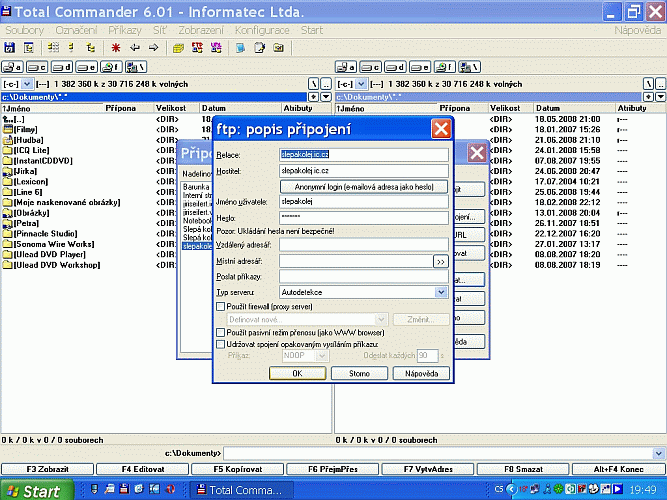Open the Konfigurace menu
Image resolution: width=667 pixels, height=500 pixels.
[x=262, y=31]
